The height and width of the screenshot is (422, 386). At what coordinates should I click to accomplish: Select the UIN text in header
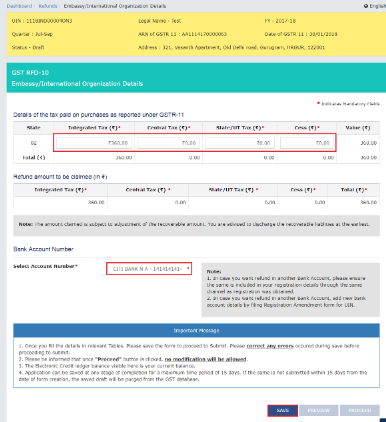click(x=42, y=21)
